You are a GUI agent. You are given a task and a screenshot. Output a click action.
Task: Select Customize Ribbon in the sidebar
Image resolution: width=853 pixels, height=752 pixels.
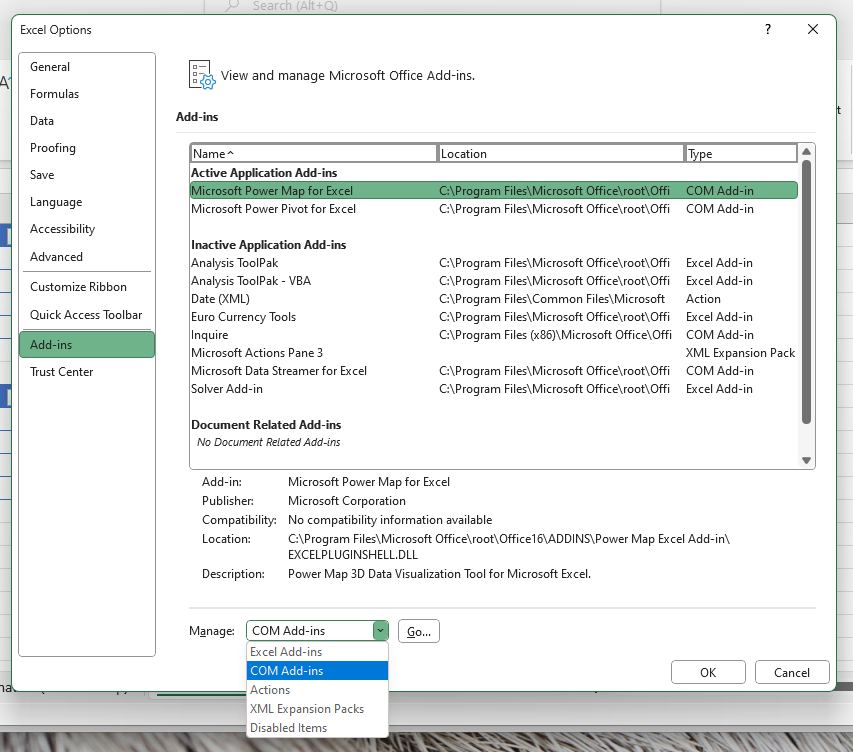(x=86, y=287)
